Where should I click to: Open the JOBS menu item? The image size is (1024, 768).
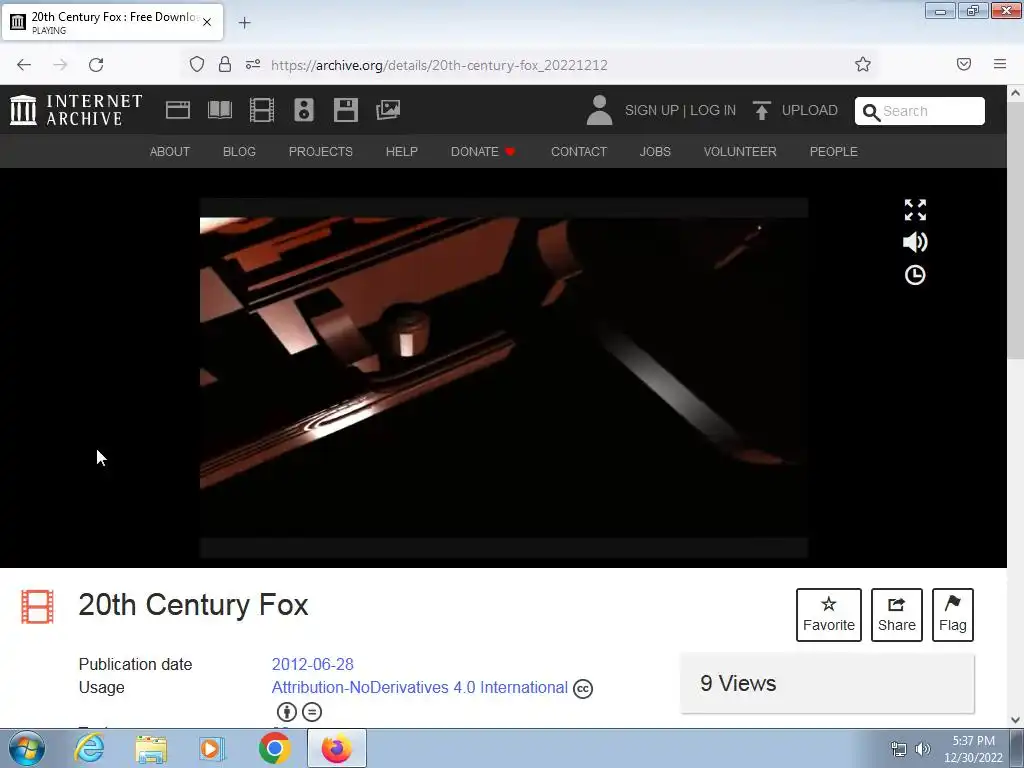pyautogui.click(x=655, y=152)
